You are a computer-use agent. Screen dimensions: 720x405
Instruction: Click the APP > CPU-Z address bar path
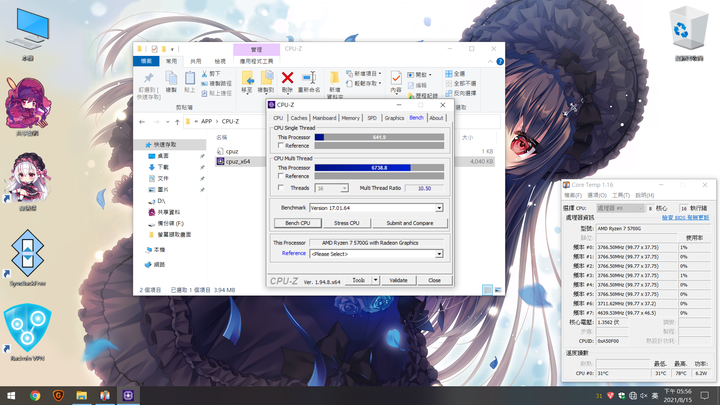pyautogui.click(x=220, y=122)
